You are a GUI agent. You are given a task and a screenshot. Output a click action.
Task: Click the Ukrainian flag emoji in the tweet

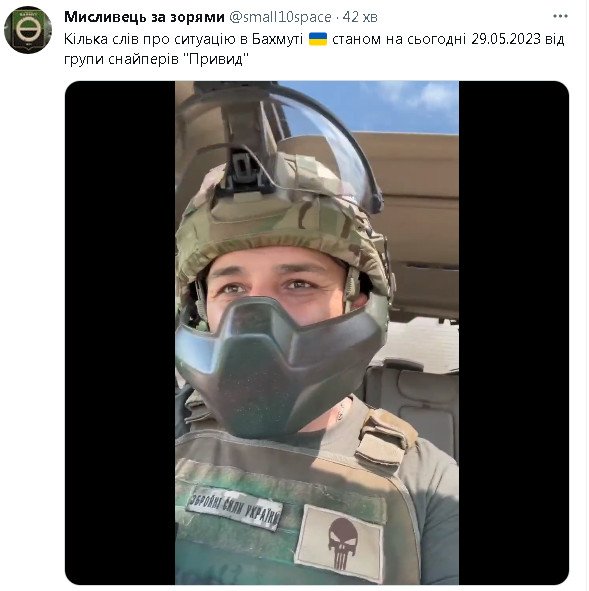tap(318, 39)
